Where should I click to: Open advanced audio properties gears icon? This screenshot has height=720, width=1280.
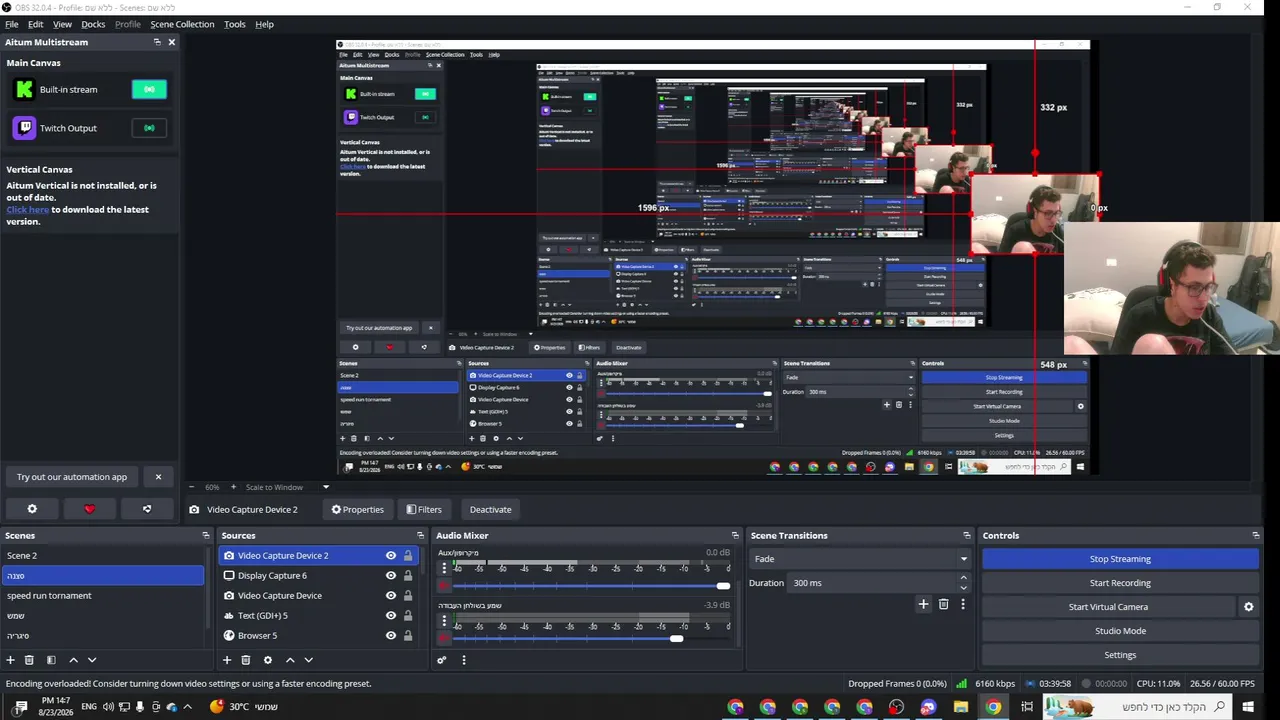click(442, 660)
